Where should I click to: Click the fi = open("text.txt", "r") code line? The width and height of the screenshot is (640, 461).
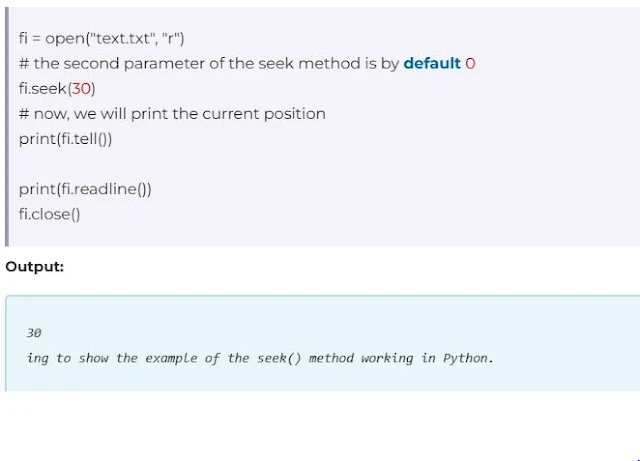pos(102,38)
